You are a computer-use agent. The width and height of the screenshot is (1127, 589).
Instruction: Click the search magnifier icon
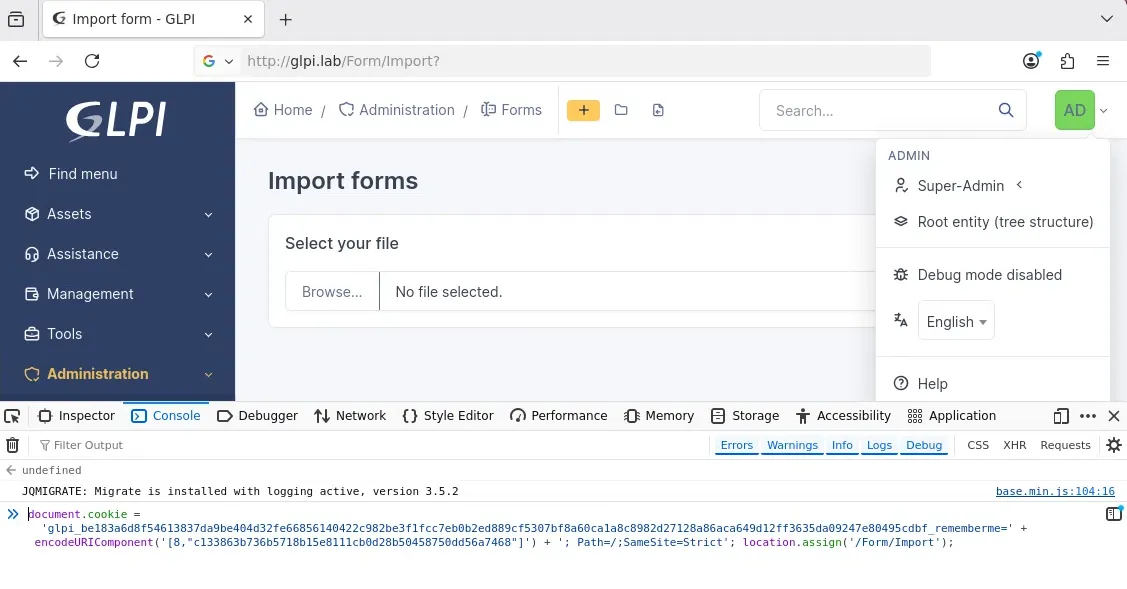click(x=1006, y=110)
